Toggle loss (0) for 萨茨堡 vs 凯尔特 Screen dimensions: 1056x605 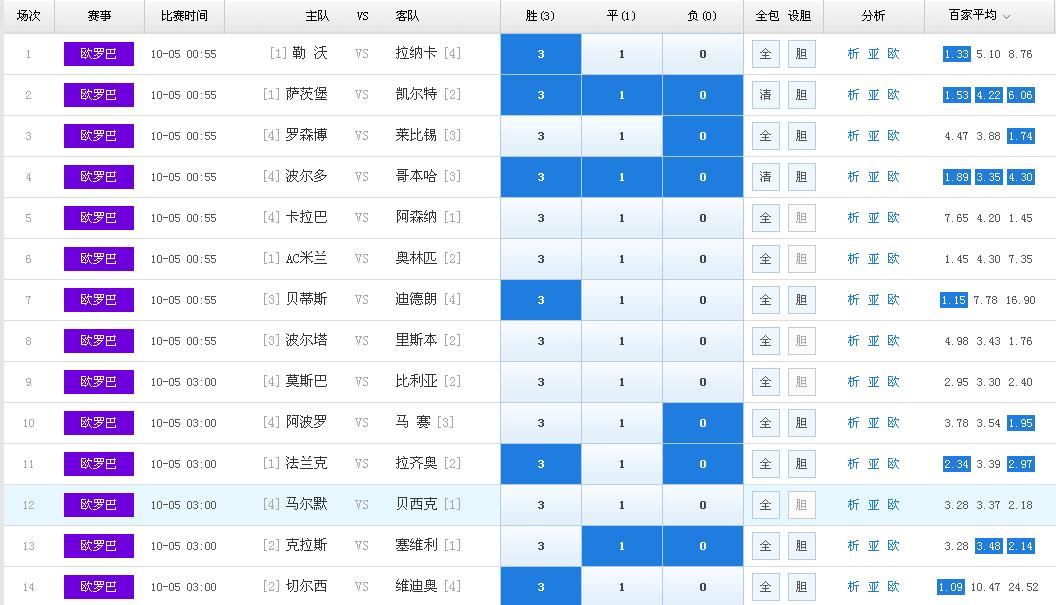[702, 95]
